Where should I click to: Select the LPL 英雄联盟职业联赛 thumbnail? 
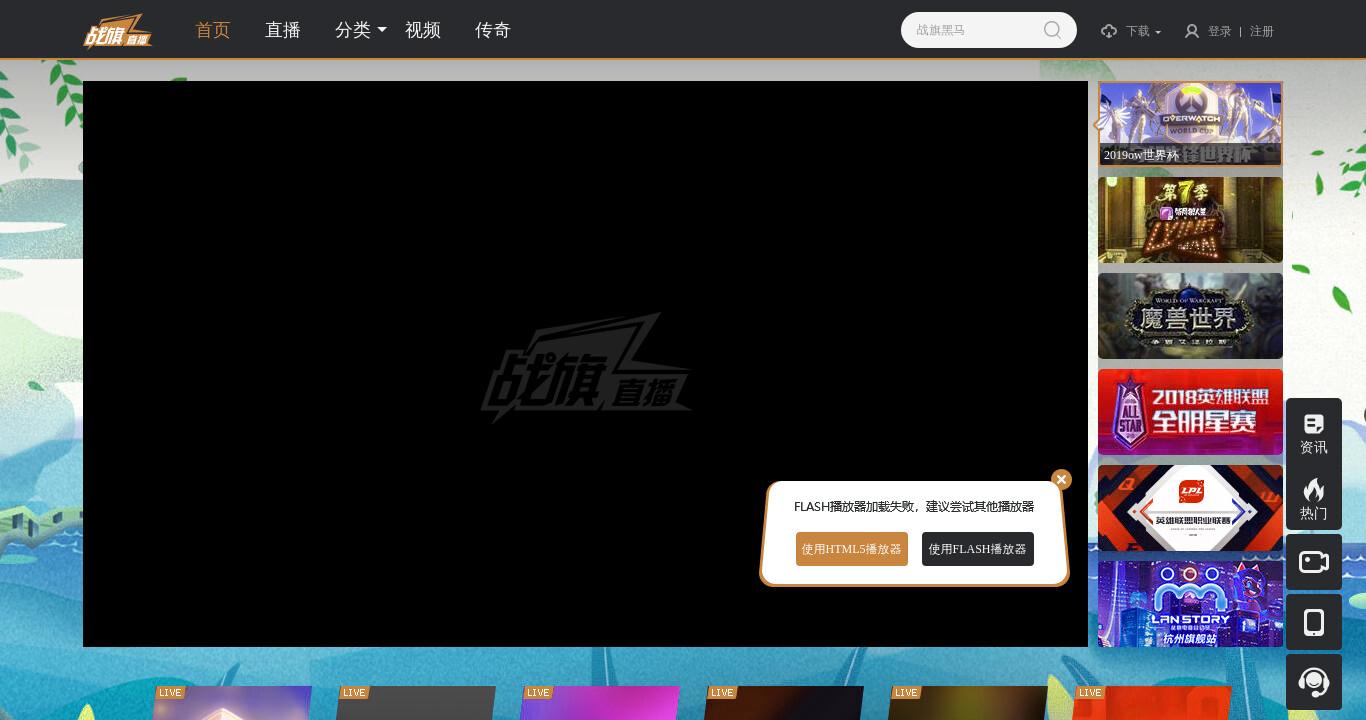1190,508
